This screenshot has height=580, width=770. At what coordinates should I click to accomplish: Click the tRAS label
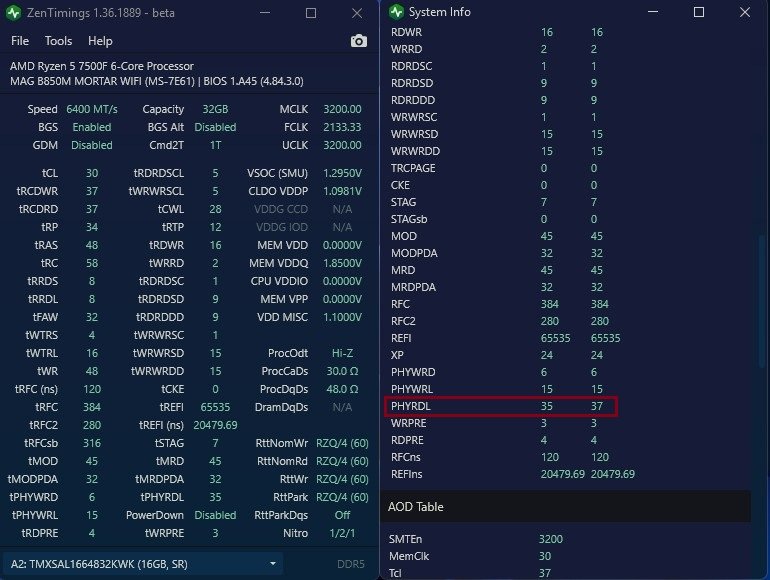[46, 245]
